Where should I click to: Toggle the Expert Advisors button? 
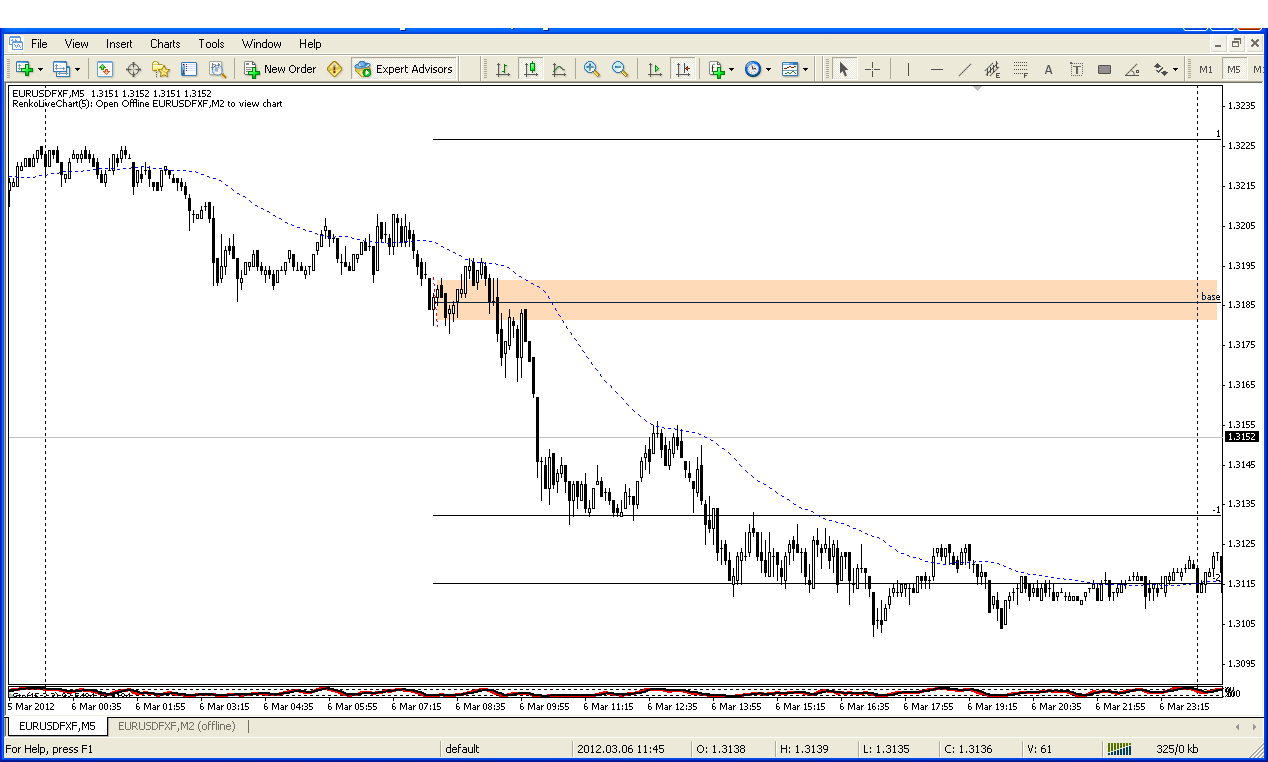404,69
